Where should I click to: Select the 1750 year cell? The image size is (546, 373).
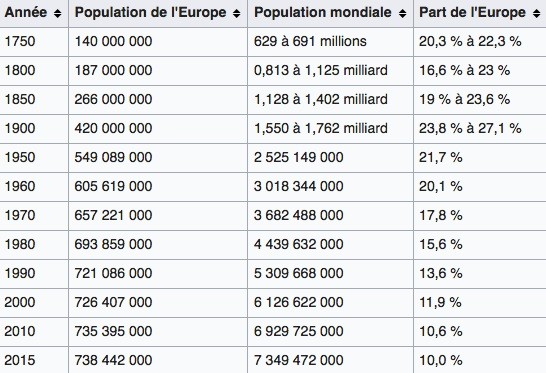(34, 41)
